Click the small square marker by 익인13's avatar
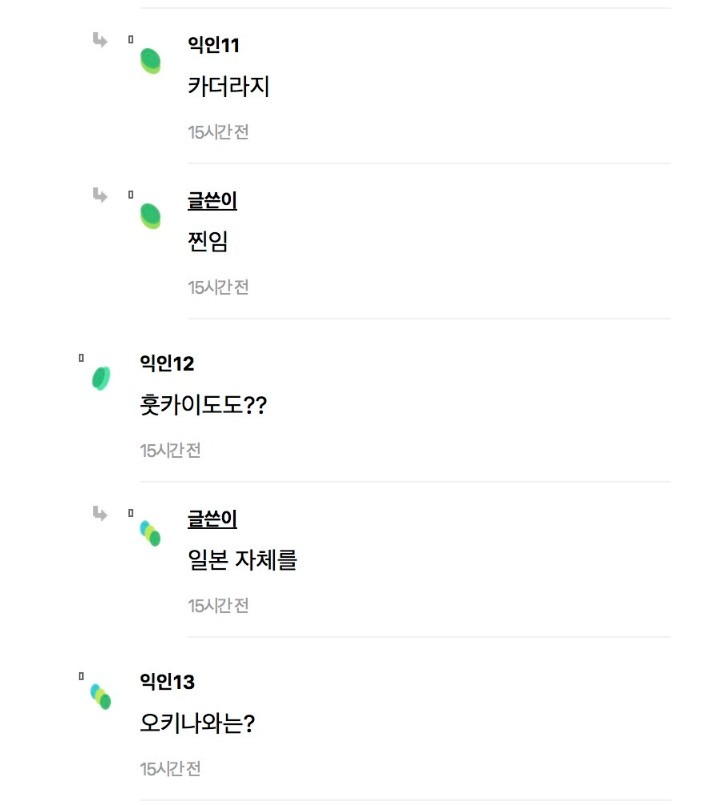 click(x=81, y=676)
